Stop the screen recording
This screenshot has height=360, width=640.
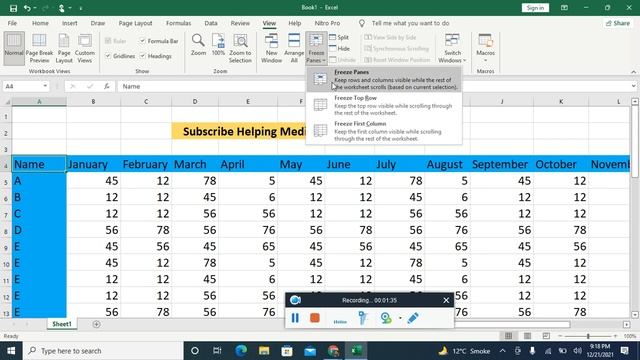[x=315, y=318]
